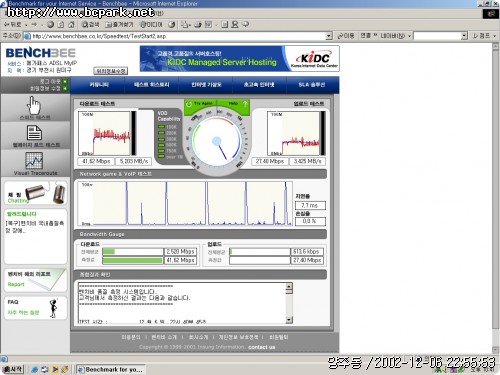Viewport: 500px width, 375px height.
Task: Click the Edit page toolbar icon
Action: [x=208, y=24]
